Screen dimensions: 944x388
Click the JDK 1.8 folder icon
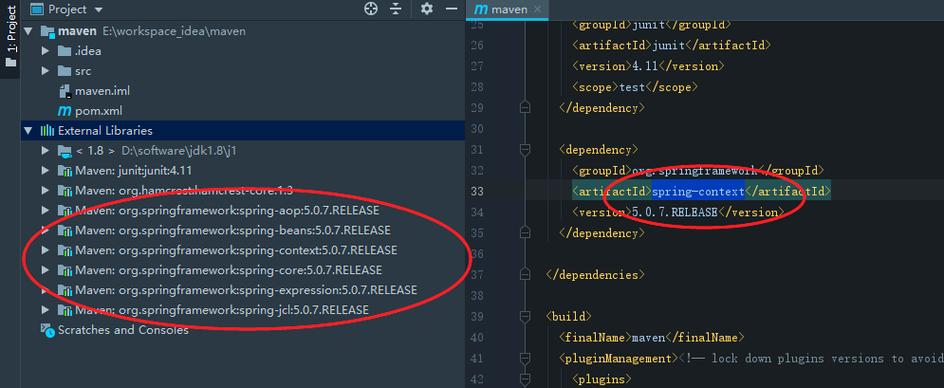[x=64, y=151]
